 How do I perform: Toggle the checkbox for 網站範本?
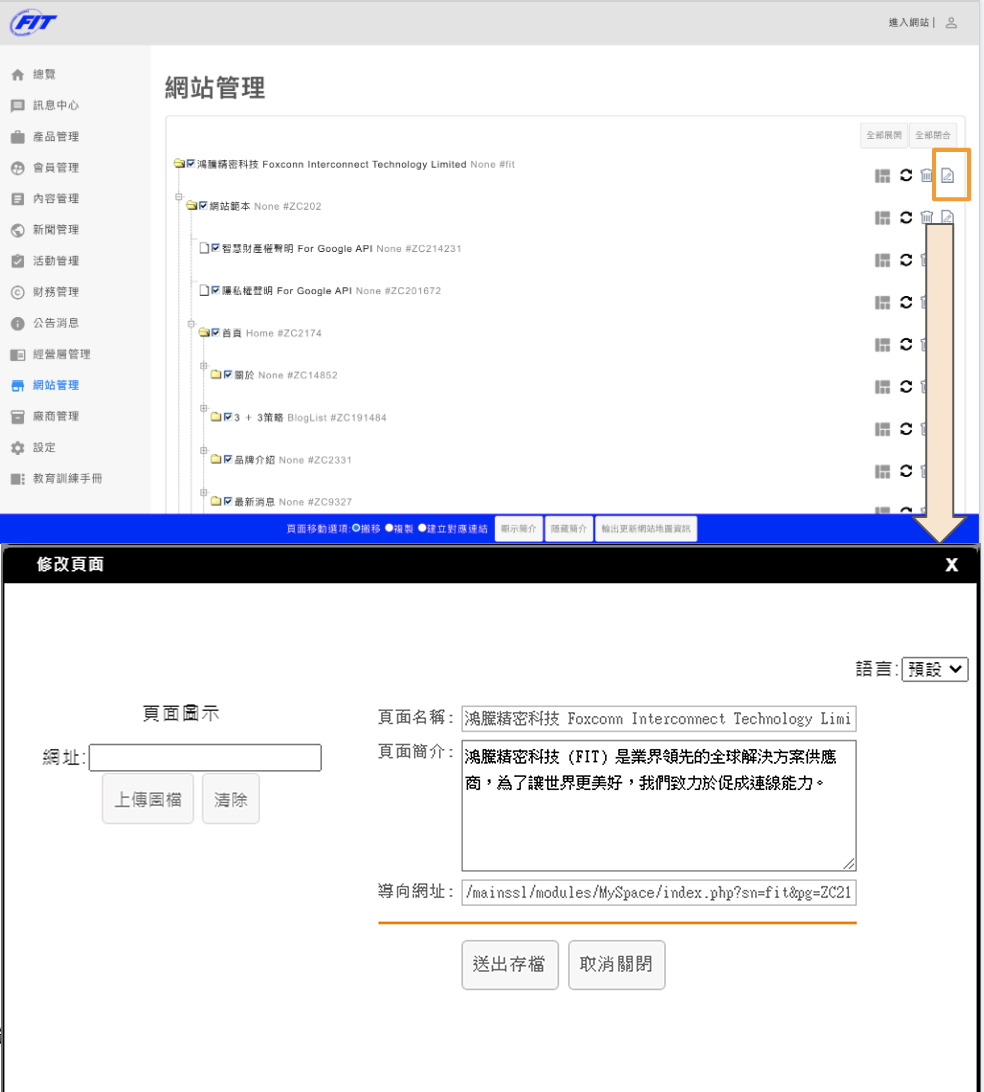203,205
